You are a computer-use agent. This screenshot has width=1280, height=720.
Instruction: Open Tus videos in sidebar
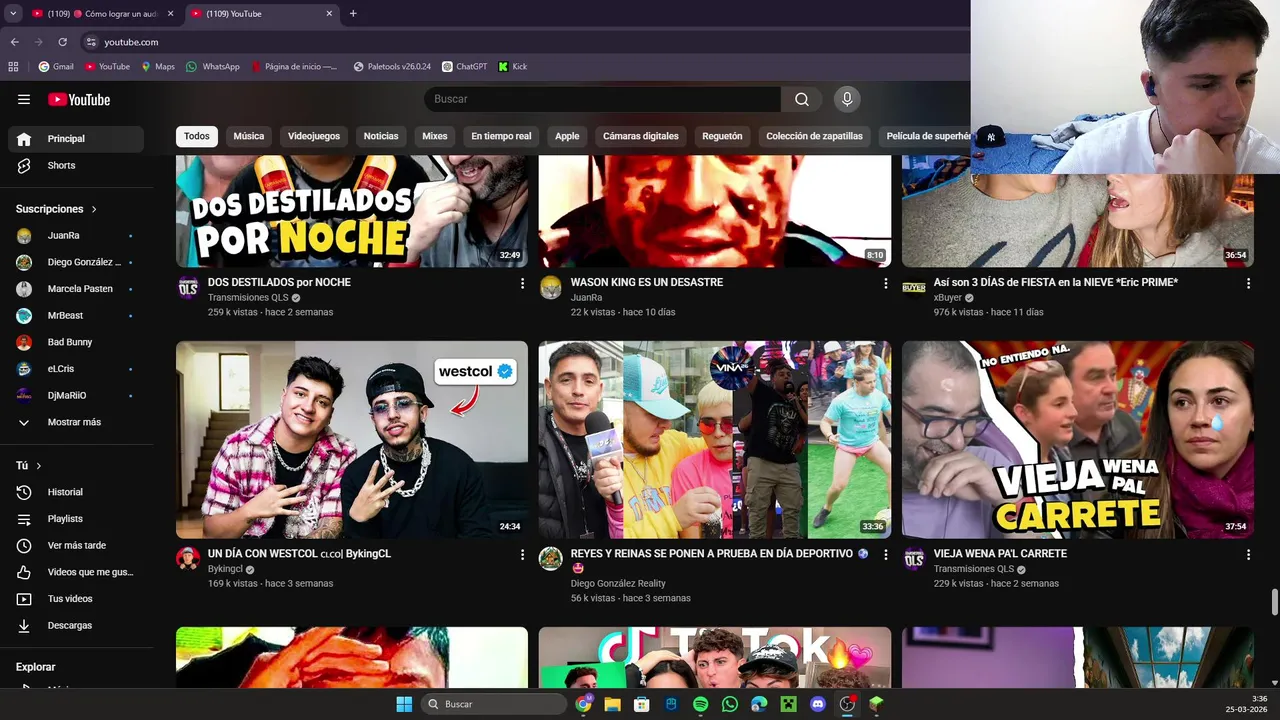tap(76, 599)
